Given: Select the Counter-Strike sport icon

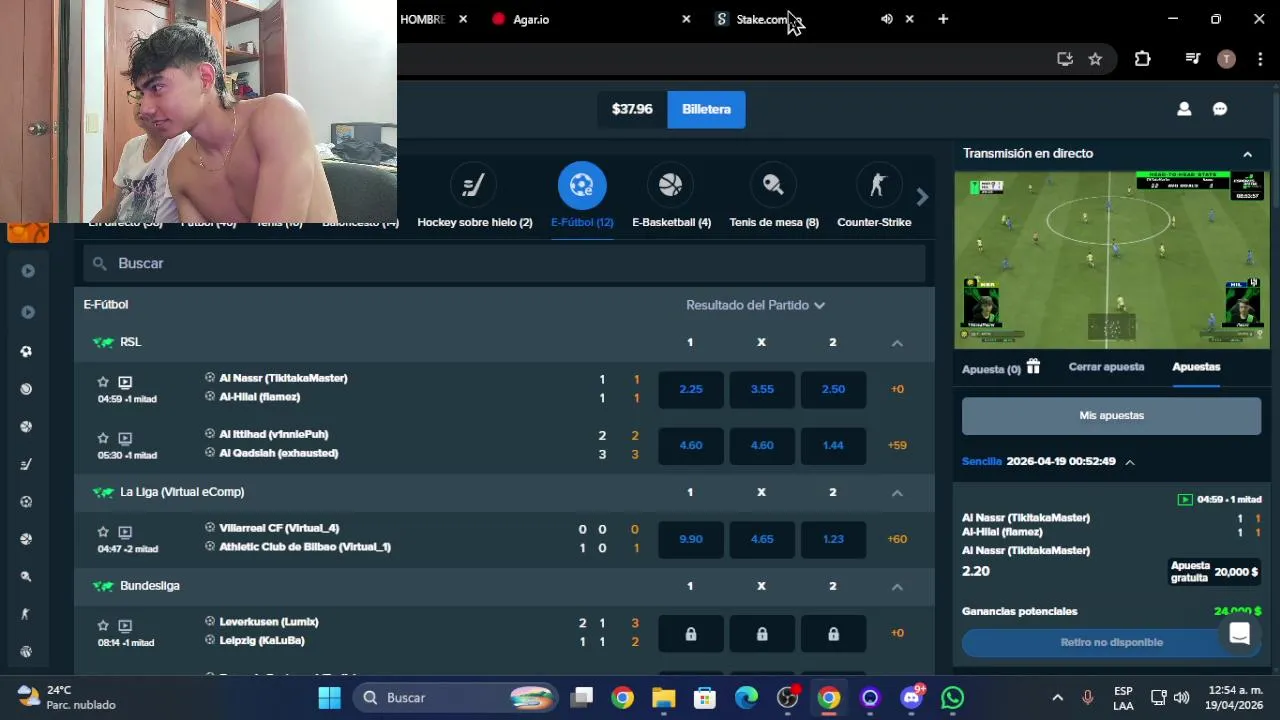Looking at the screenshot, I should click(877, 186).
